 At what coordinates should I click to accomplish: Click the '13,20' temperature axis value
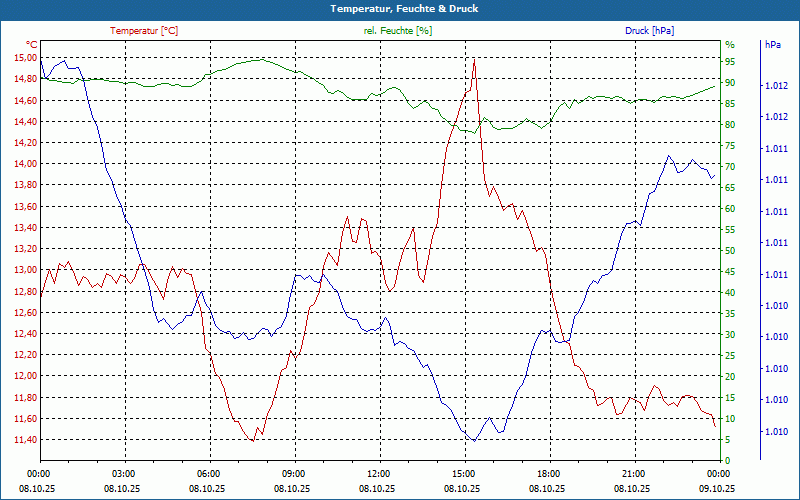coord(26,248)
